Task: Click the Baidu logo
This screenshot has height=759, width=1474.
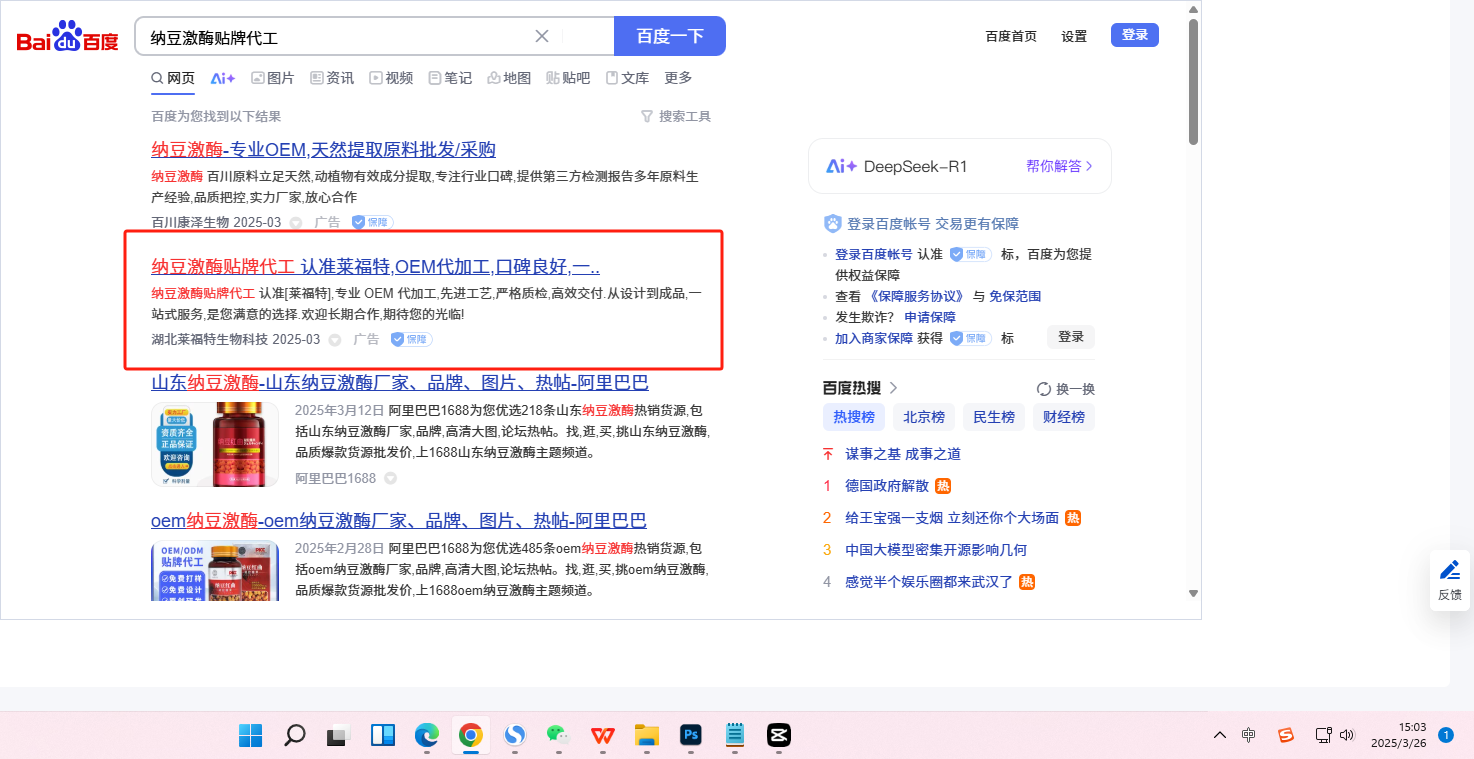Action: 67,37
